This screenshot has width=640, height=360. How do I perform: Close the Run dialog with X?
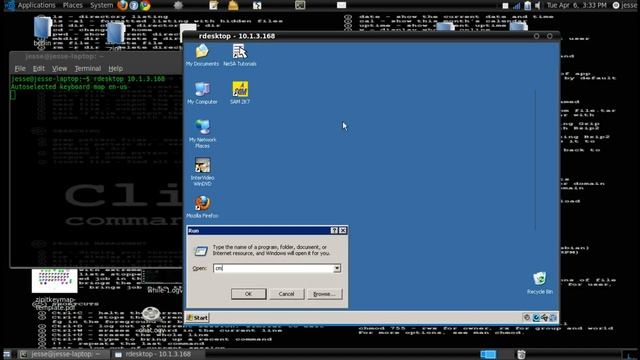click(343, 231)
